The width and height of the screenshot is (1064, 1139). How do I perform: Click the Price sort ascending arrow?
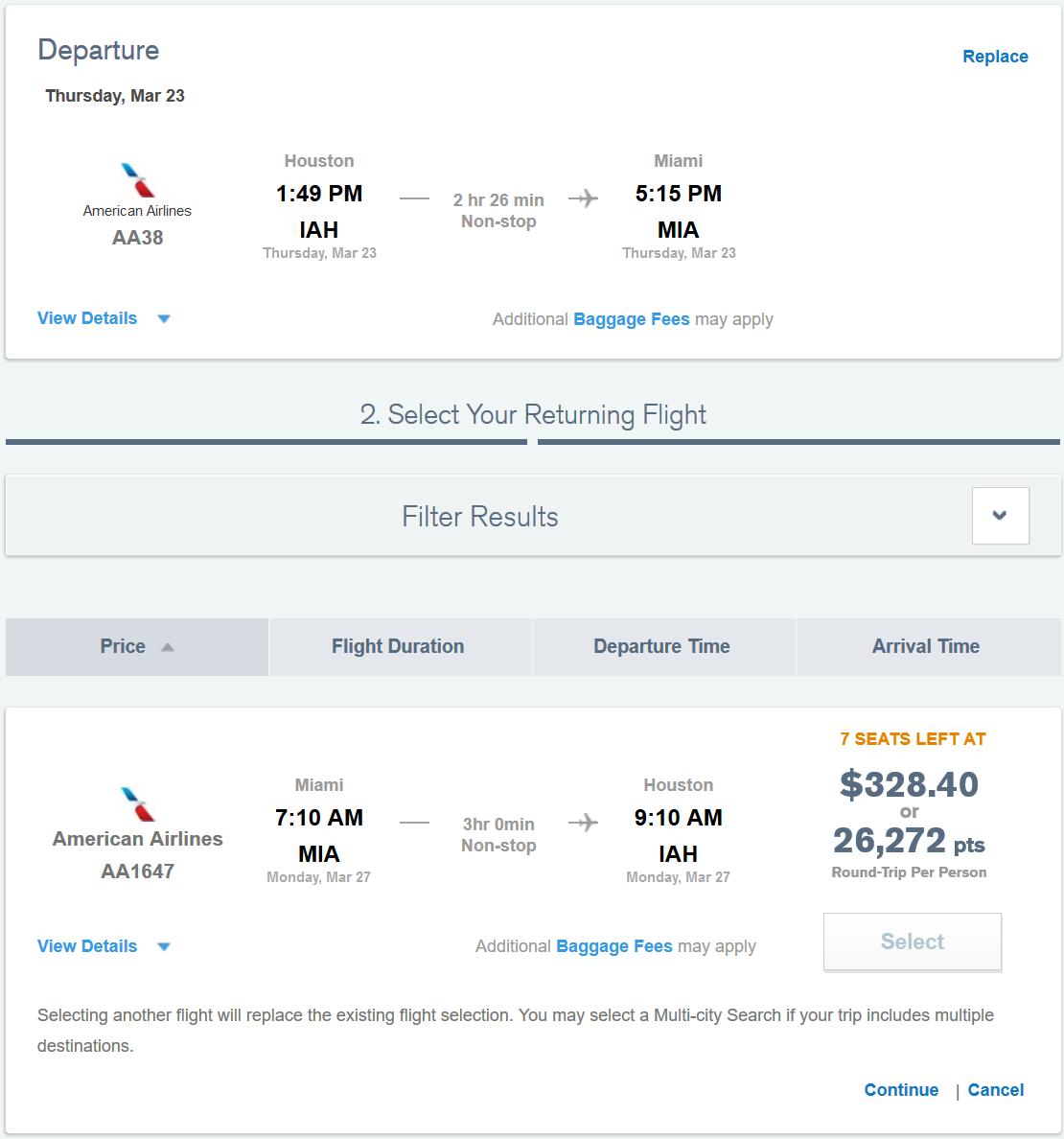coord(168,647)
